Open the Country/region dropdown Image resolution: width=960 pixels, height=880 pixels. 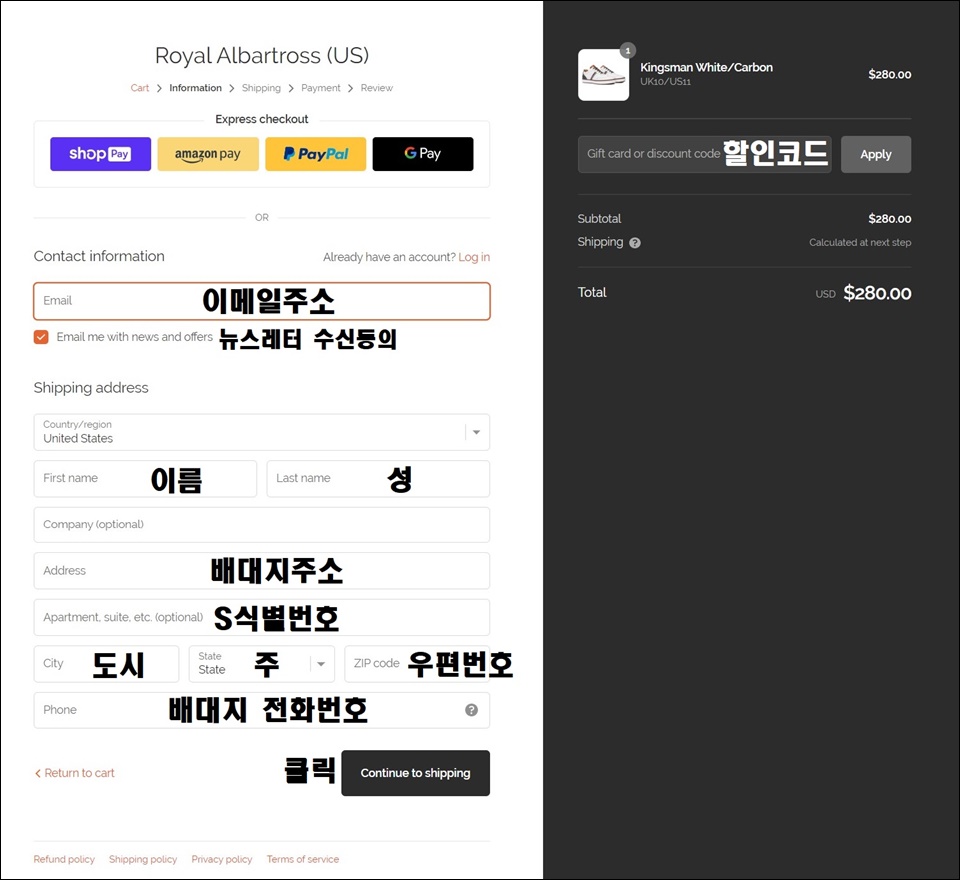pos(262,432)
